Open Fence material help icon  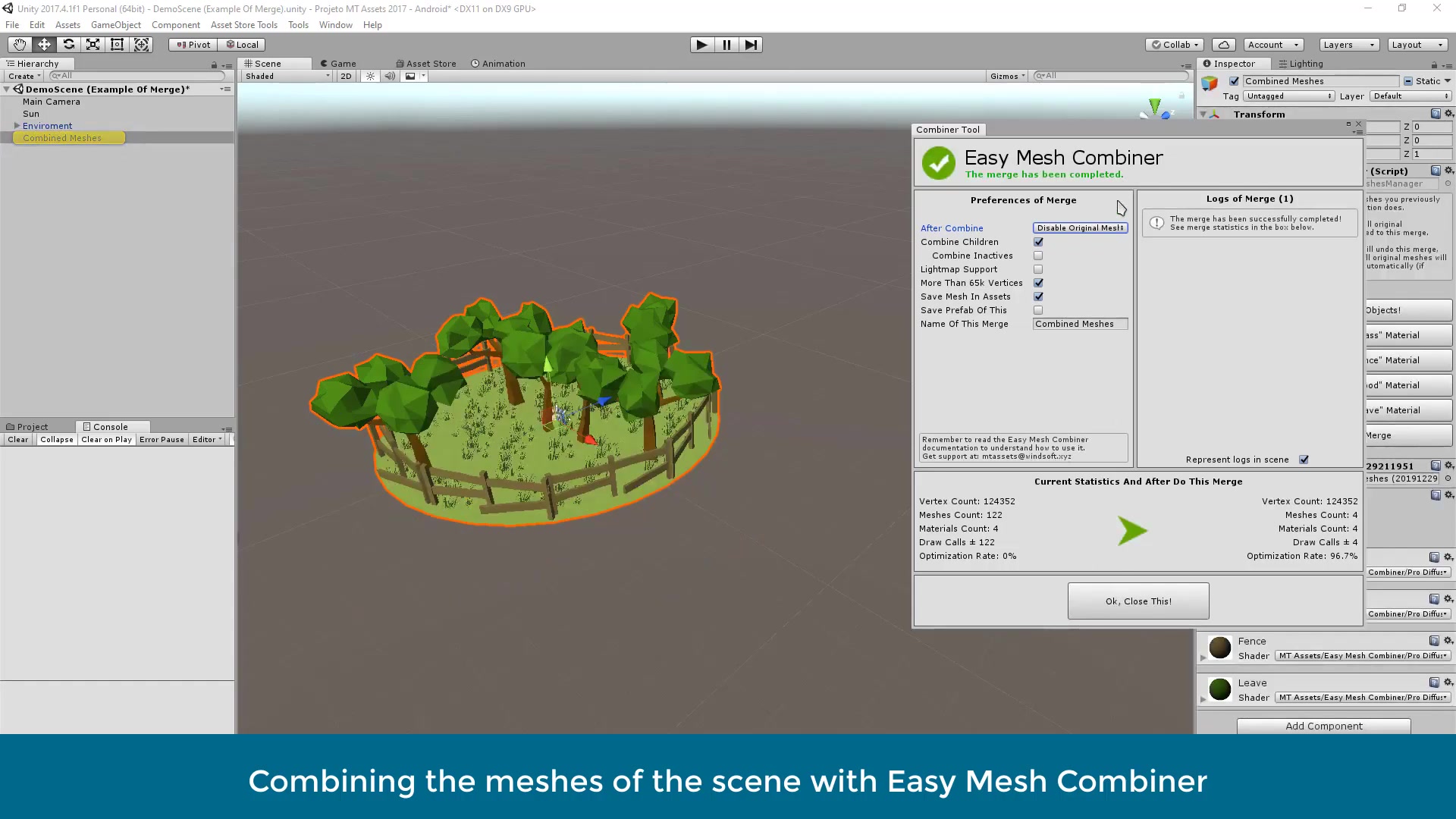[1434, 641]
